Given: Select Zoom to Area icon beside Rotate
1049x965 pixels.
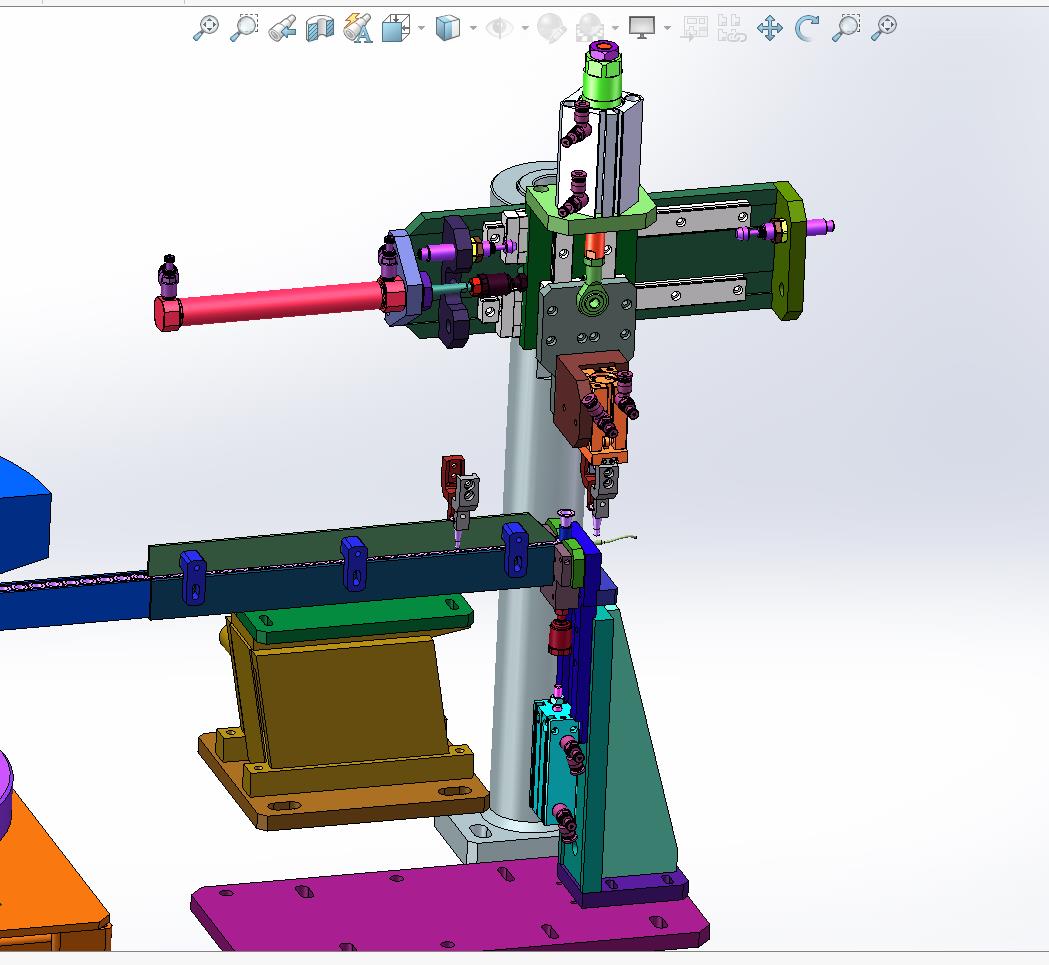Looking at the screenshot, I should (846, 28).
